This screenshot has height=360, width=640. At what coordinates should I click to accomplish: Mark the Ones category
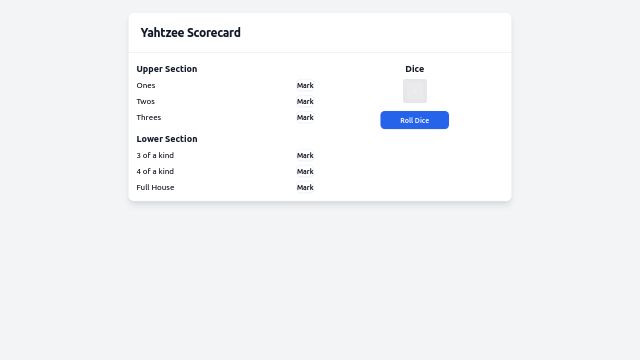click(305, 85)
